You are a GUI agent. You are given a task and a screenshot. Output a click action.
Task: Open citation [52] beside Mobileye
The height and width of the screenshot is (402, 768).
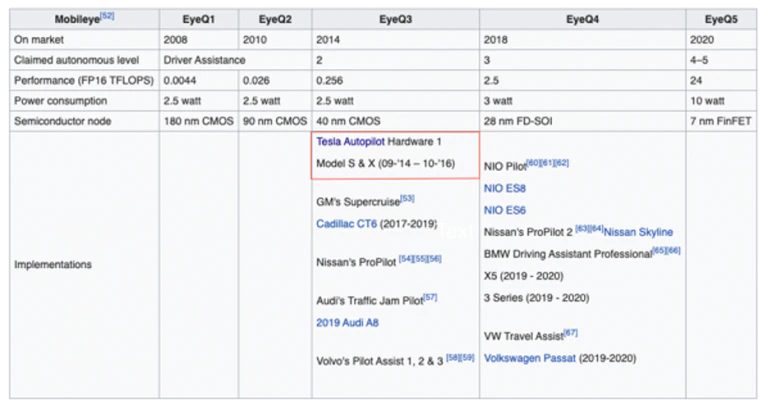tap(107, 16)
